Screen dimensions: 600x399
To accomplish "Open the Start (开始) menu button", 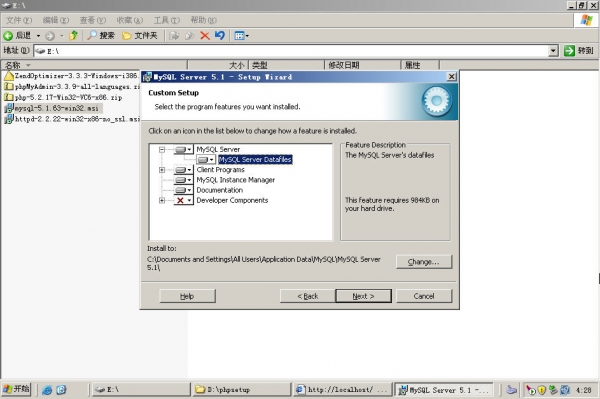I will (16, 389).
